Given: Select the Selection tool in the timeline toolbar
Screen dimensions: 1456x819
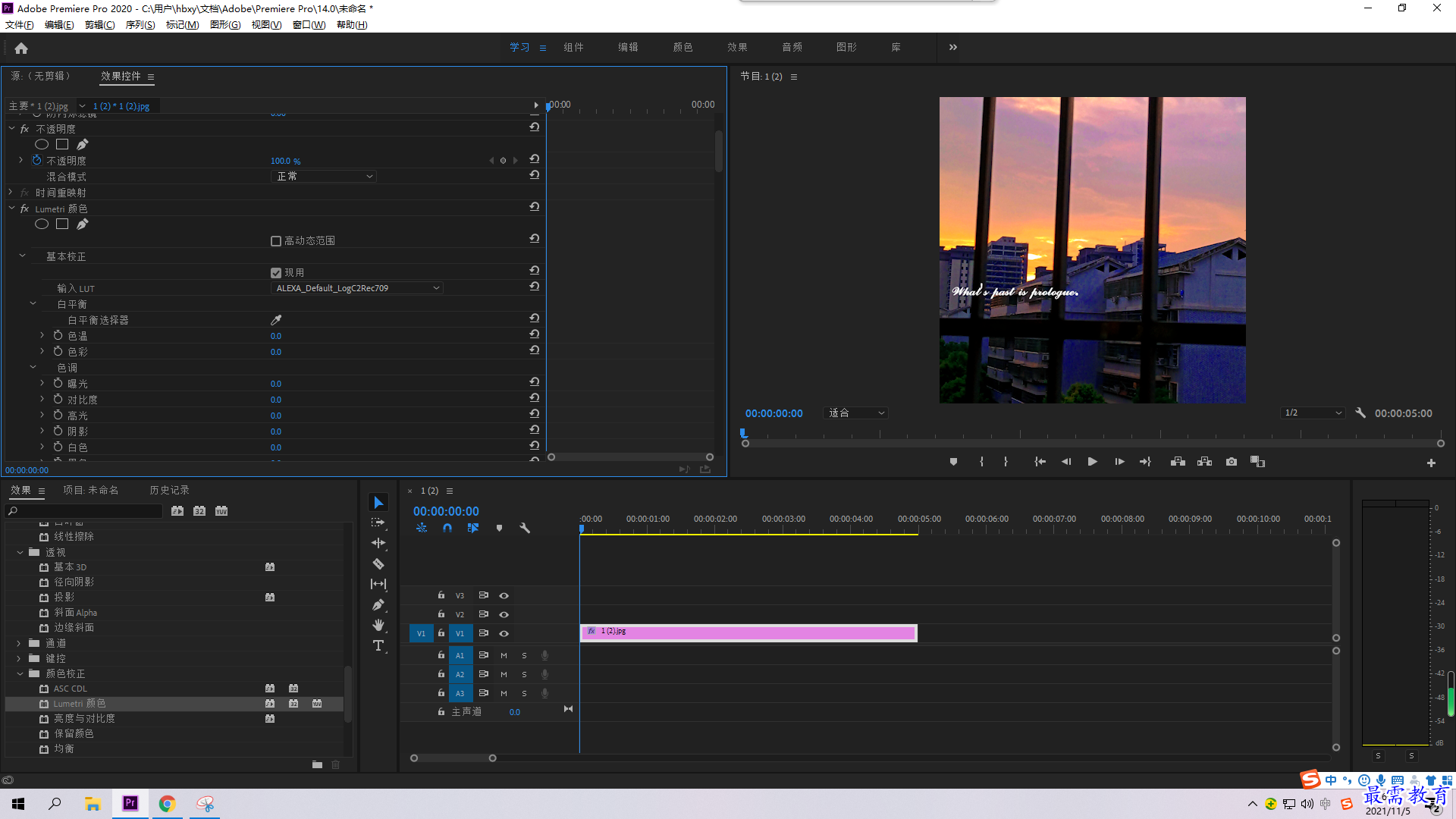Looking at the screenshot, I should tap(378, 503).
